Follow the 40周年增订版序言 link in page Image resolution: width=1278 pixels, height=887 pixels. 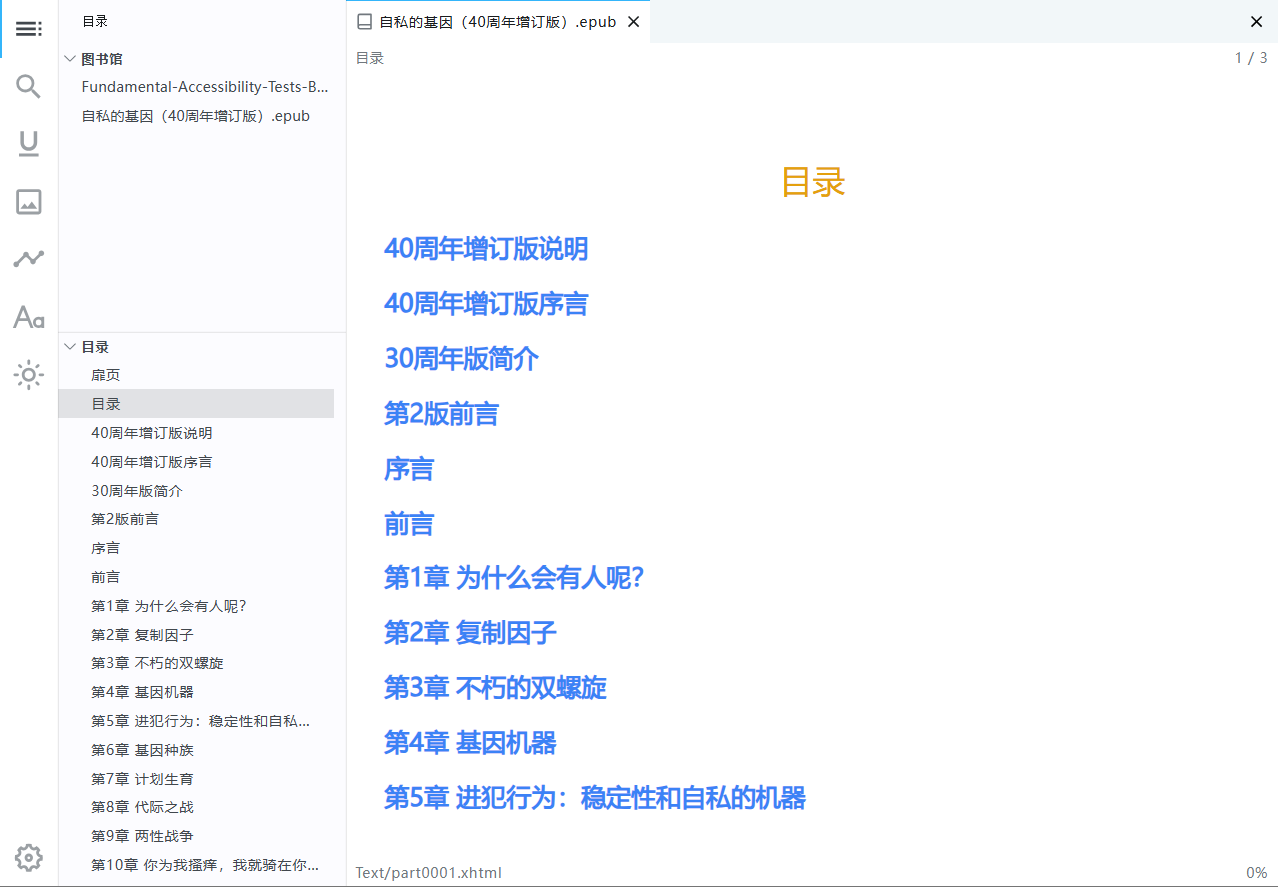tap(486, 304)
